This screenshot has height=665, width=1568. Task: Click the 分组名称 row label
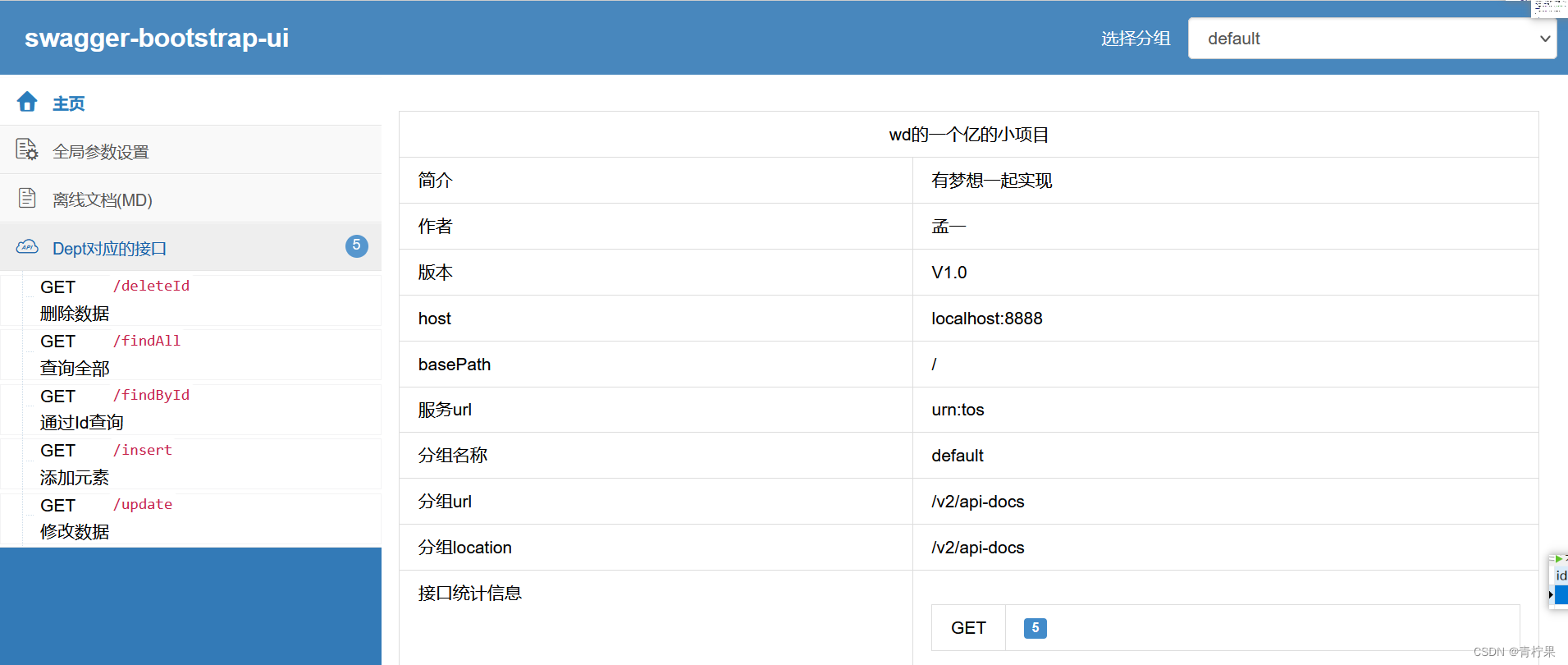pos(453,456)
